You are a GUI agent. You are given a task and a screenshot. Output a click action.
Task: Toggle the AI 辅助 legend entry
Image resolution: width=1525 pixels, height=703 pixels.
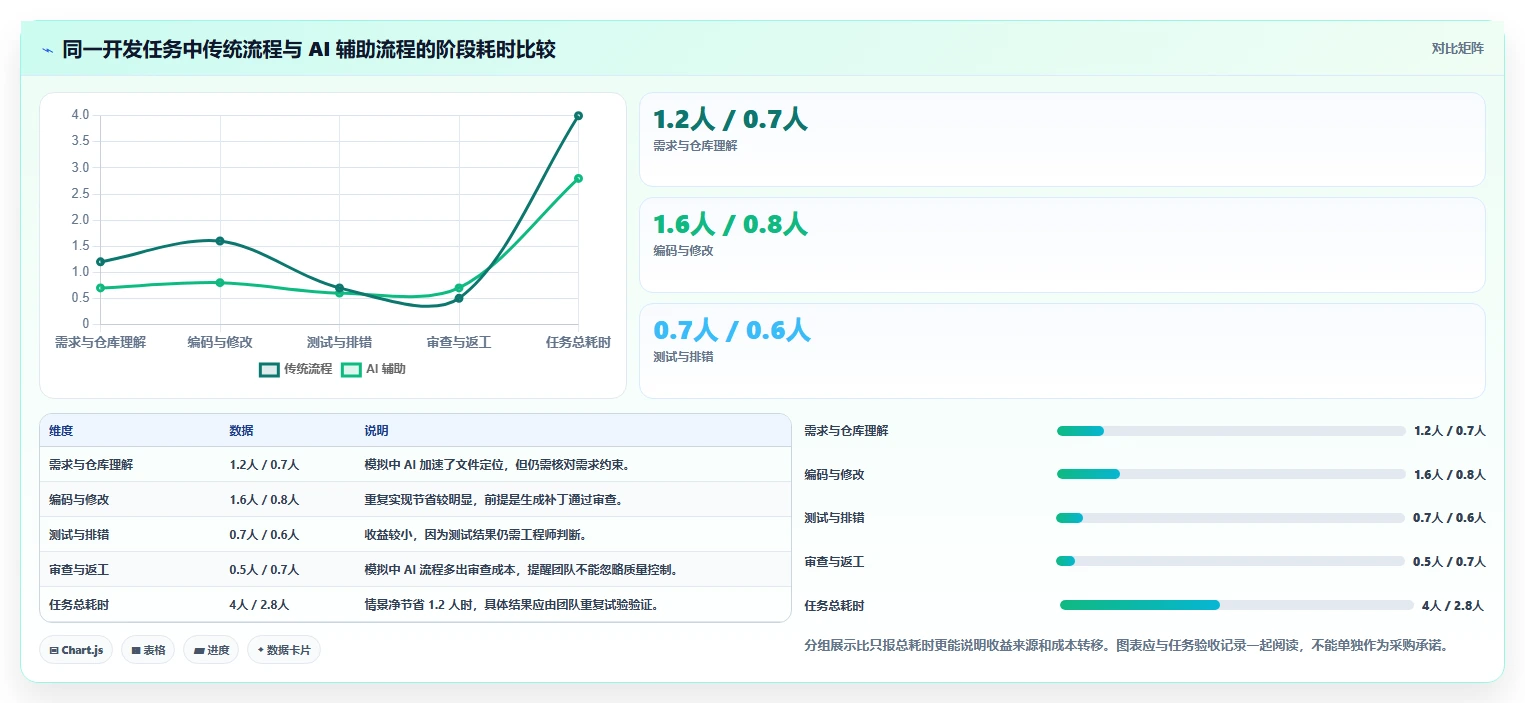tap(373, 369)
